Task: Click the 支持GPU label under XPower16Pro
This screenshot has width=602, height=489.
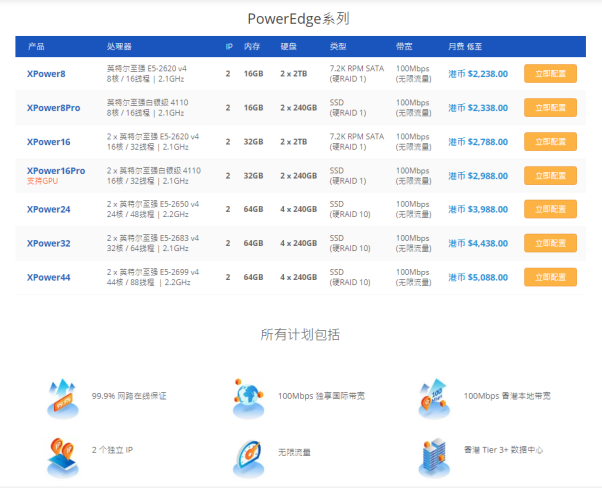Action: (42, 182)
